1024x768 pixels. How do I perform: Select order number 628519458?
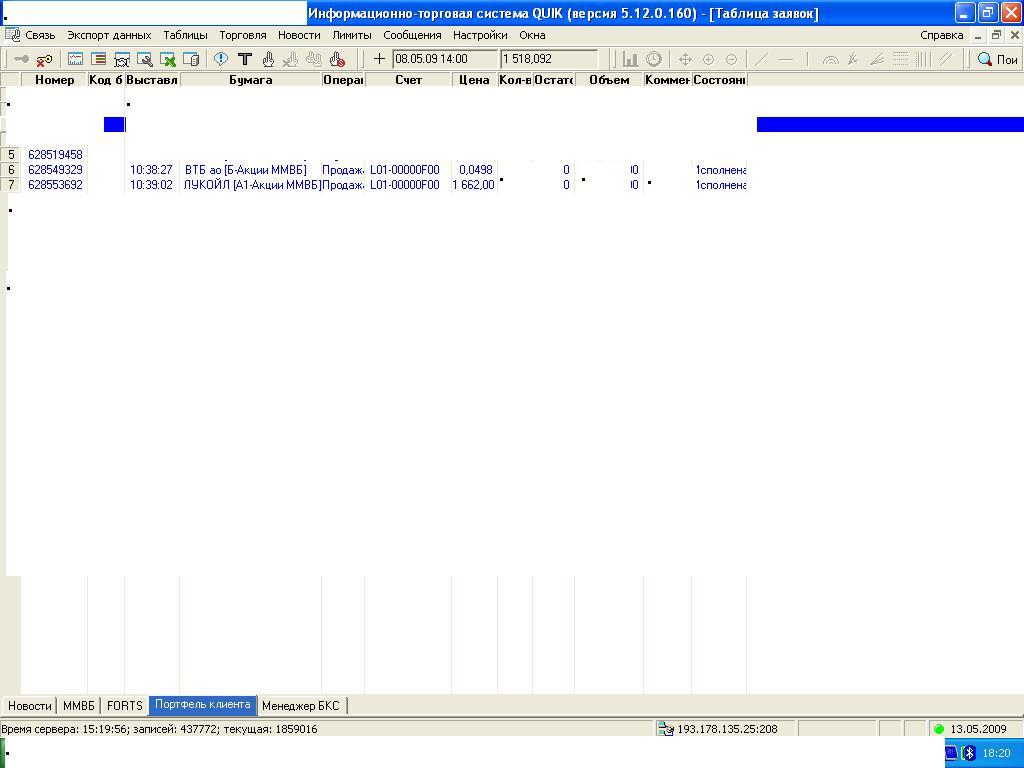click(55, 155)
